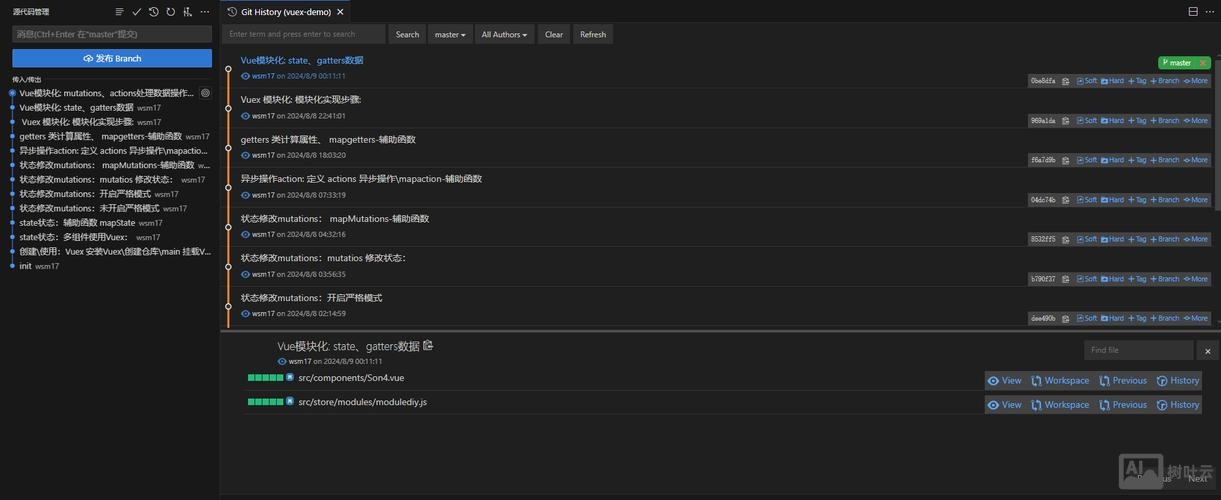Click the orange graph node of the Vuex 模块化 commit

[228, 108]
